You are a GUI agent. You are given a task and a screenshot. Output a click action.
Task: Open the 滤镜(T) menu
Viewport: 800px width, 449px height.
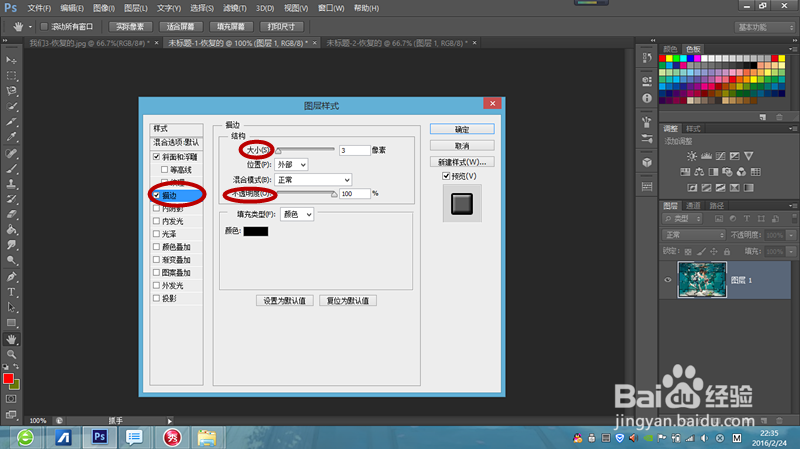click(234, 8)
